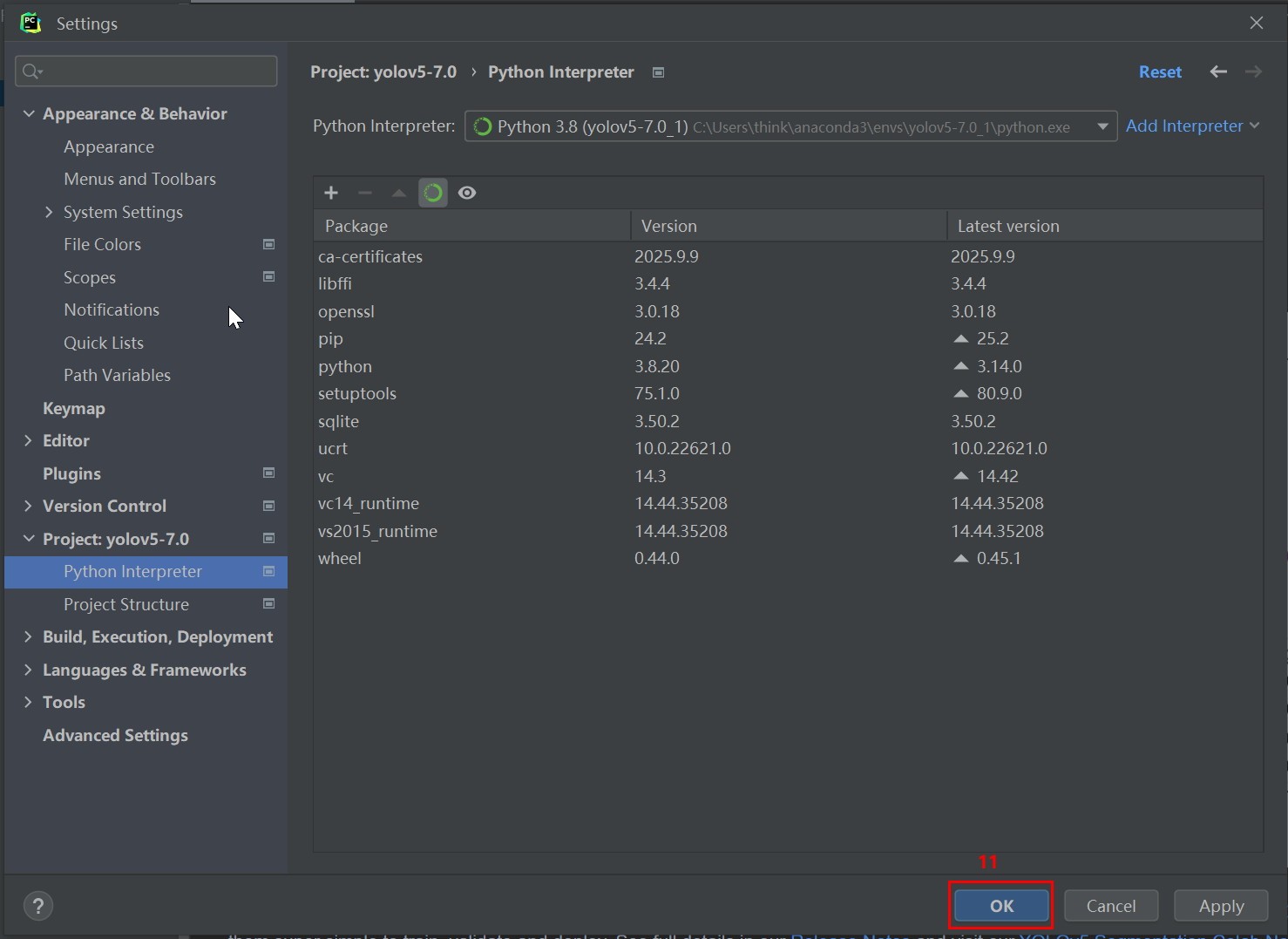Click project icon next to Project Structure
This screenshot has height=939, width=1288.
click(x=269, y=603)
